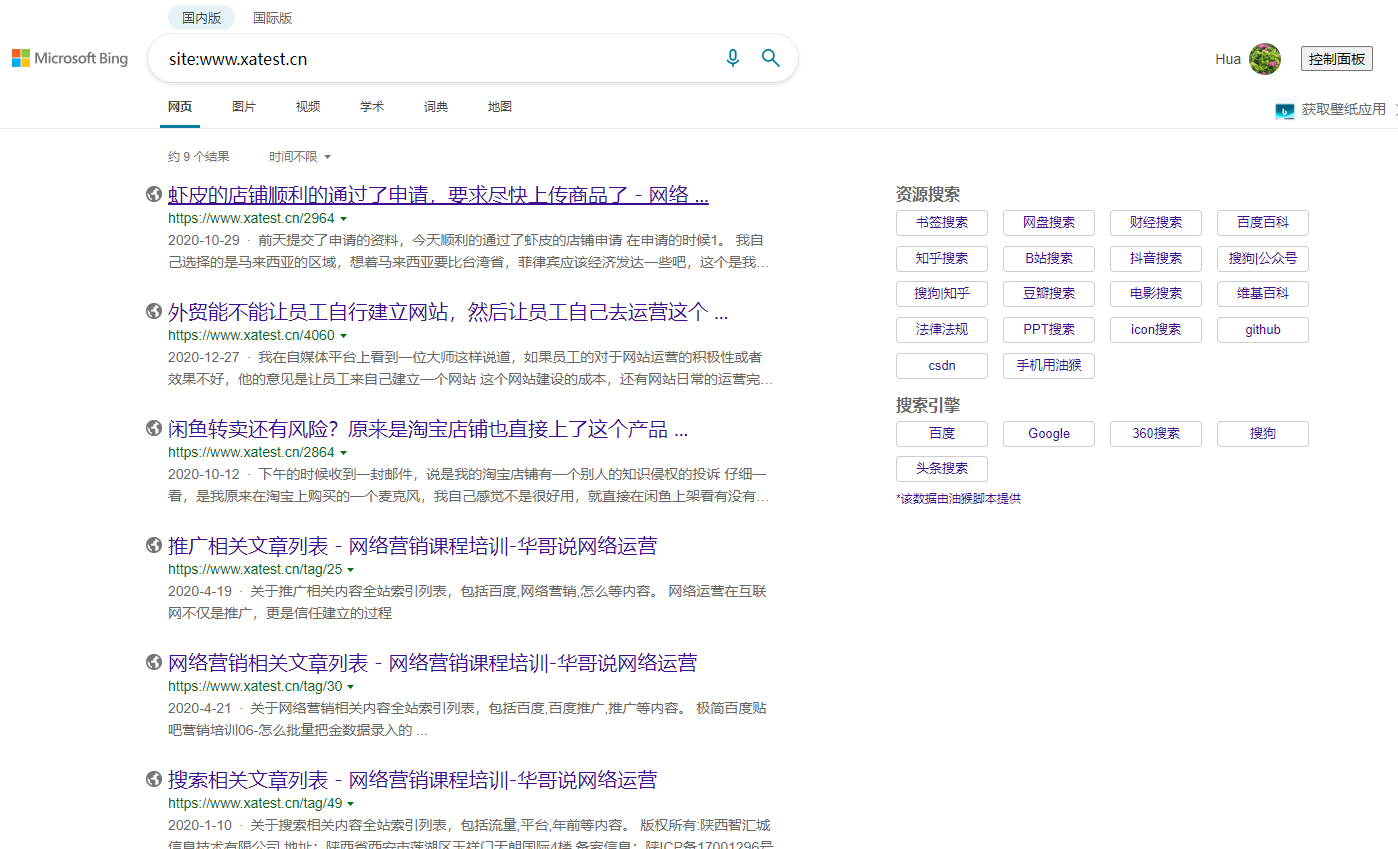Click 百度百科 resource button
This screenshot has height=849, width=1398.
1263,223
